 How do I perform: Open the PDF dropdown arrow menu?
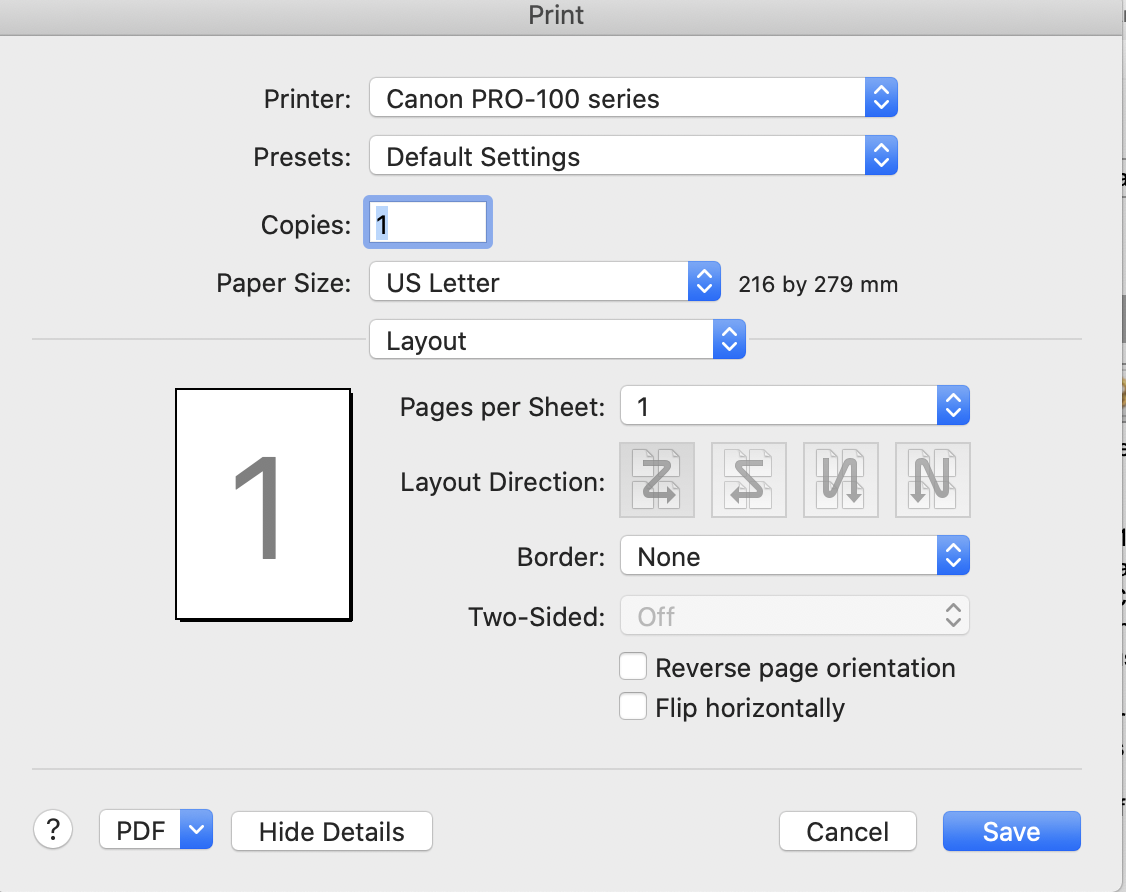pyautogui.click(x=197, y=830)
